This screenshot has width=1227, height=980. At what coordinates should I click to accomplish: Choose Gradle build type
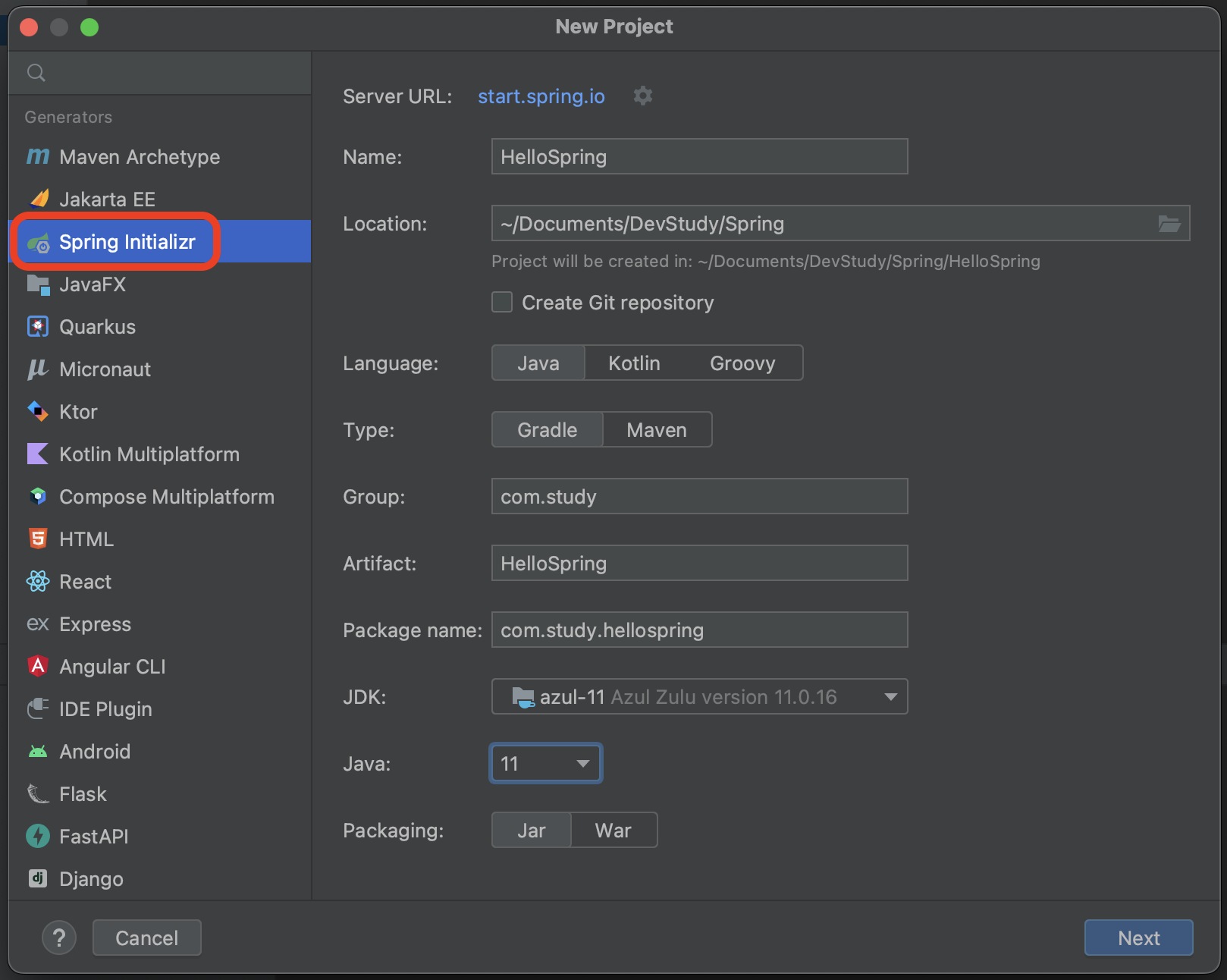click(x=548, y=430)
